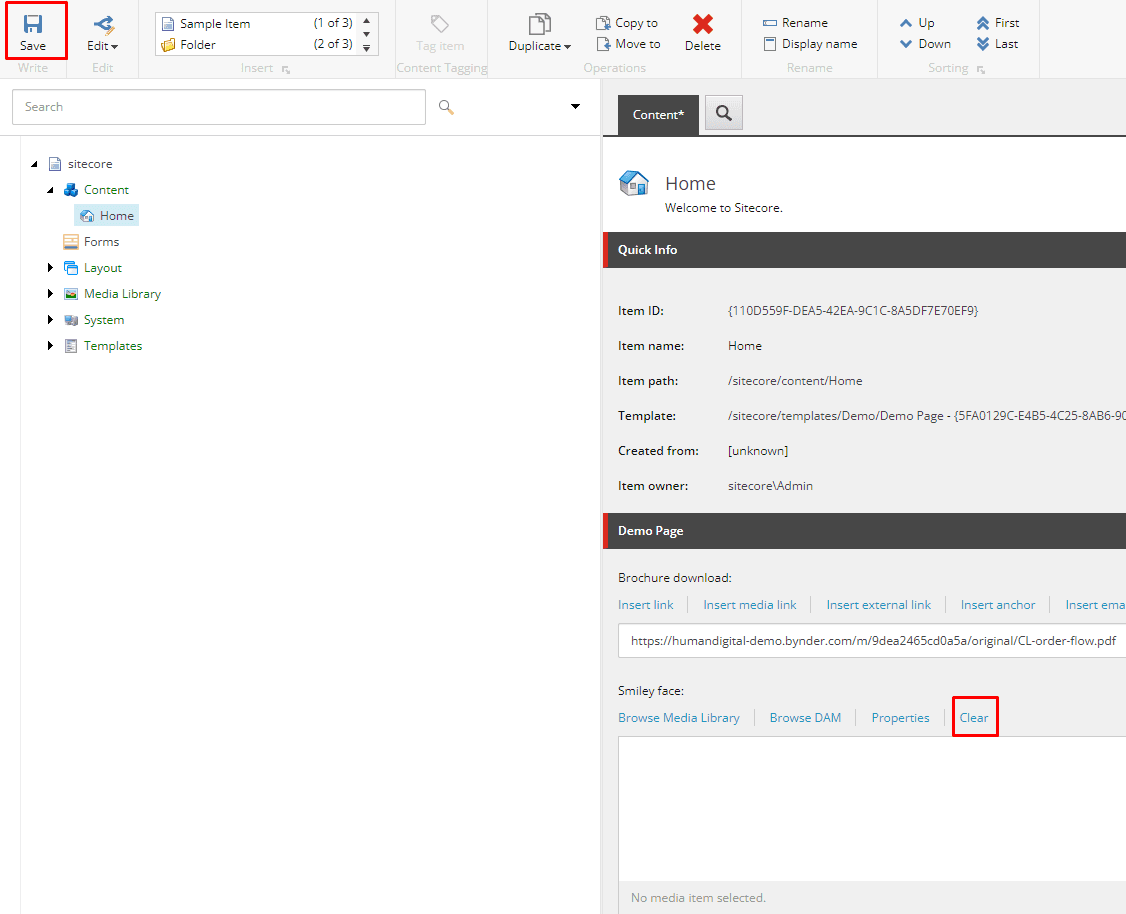The width and height of the screenshot is (1126, 914).
Task: Click the Display name icon
Action: tap(770, 44)
